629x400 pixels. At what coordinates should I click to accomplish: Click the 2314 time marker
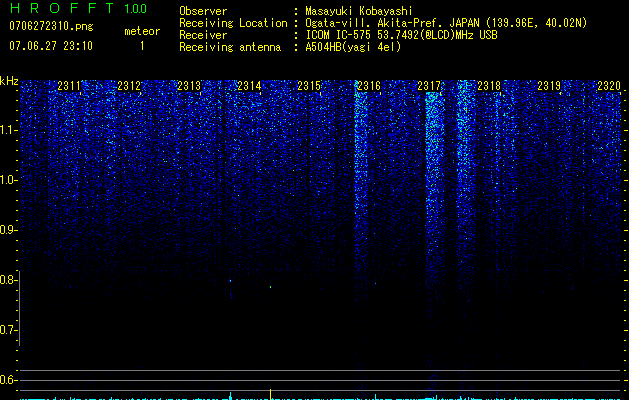click(x=249, y=85)
